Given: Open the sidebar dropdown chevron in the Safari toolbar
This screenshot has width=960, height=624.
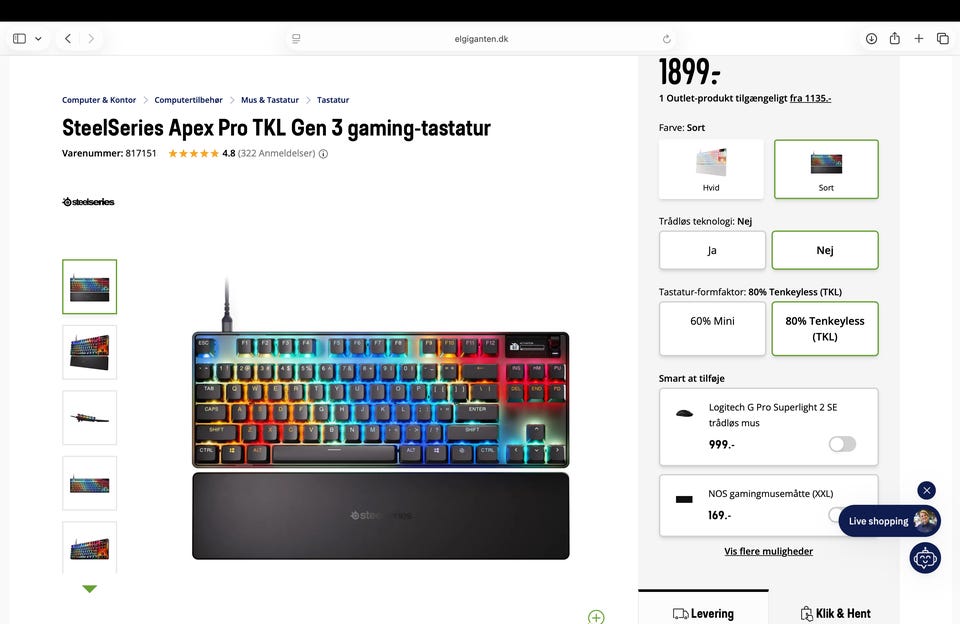Looking at the screenshot, I should coord(38,39).
